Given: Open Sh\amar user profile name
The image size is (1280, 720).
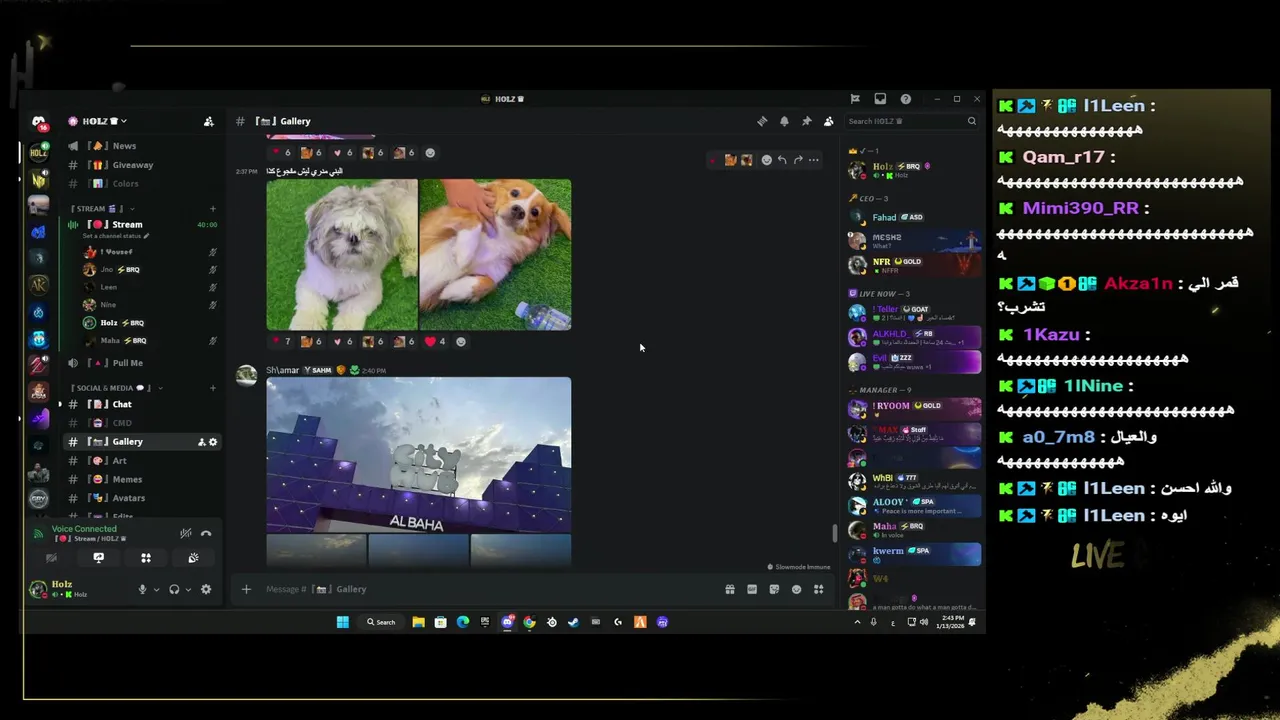Looking at the screenshot, I should [x=282, y=370].
